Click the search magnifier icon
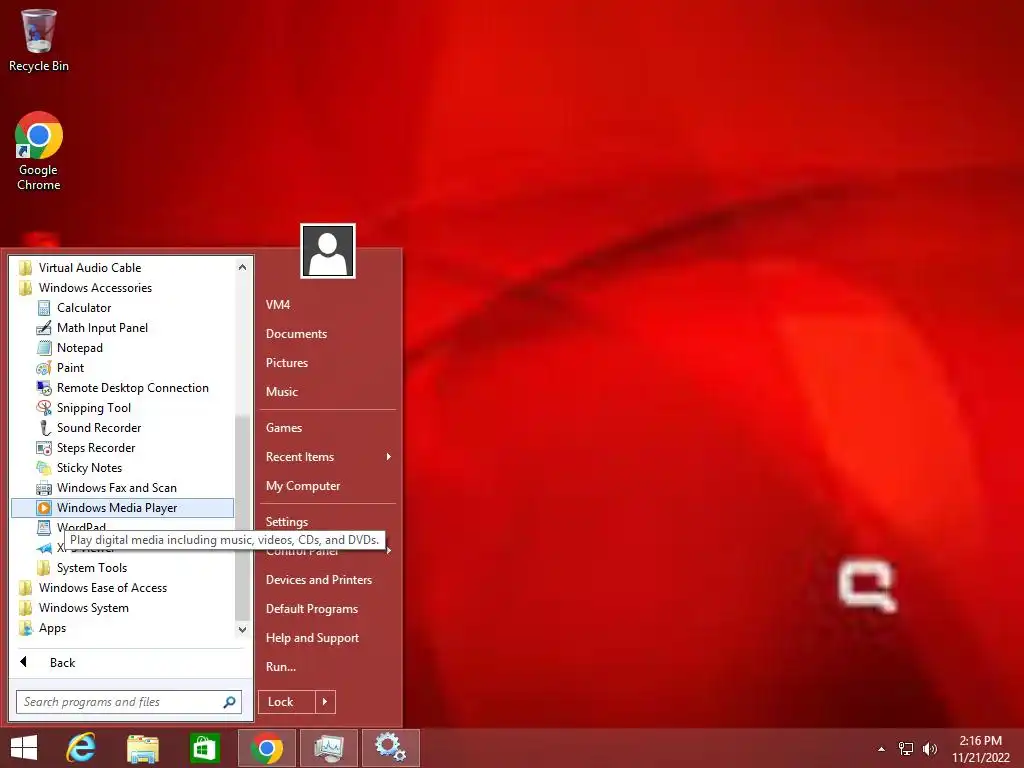1024x768 pixels. 229,702
